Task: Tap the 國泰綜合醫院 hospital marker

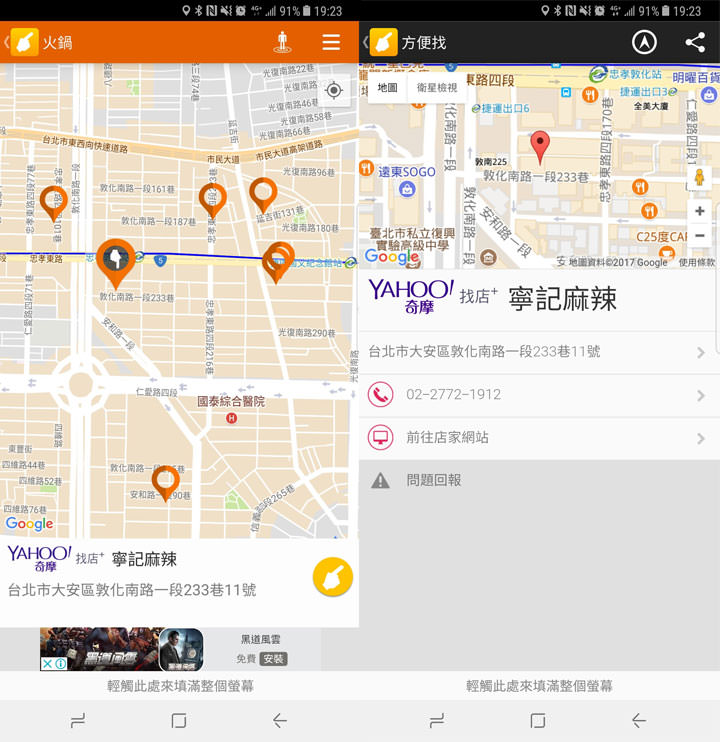Action: click(231, 418)
